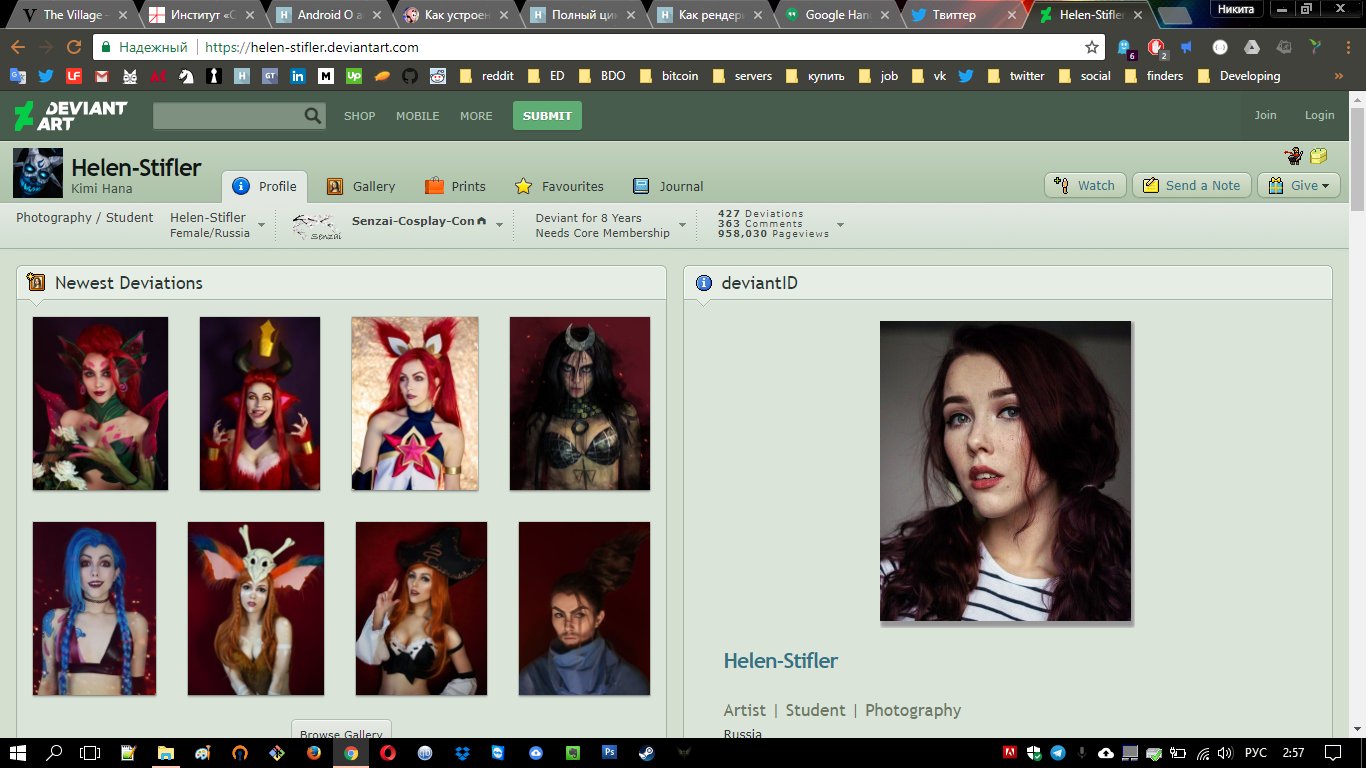Image resolution: width=1366 pixels, height=768 pixels.
Task: Open the MOBILE link
Action: click(x=418, y=116)
